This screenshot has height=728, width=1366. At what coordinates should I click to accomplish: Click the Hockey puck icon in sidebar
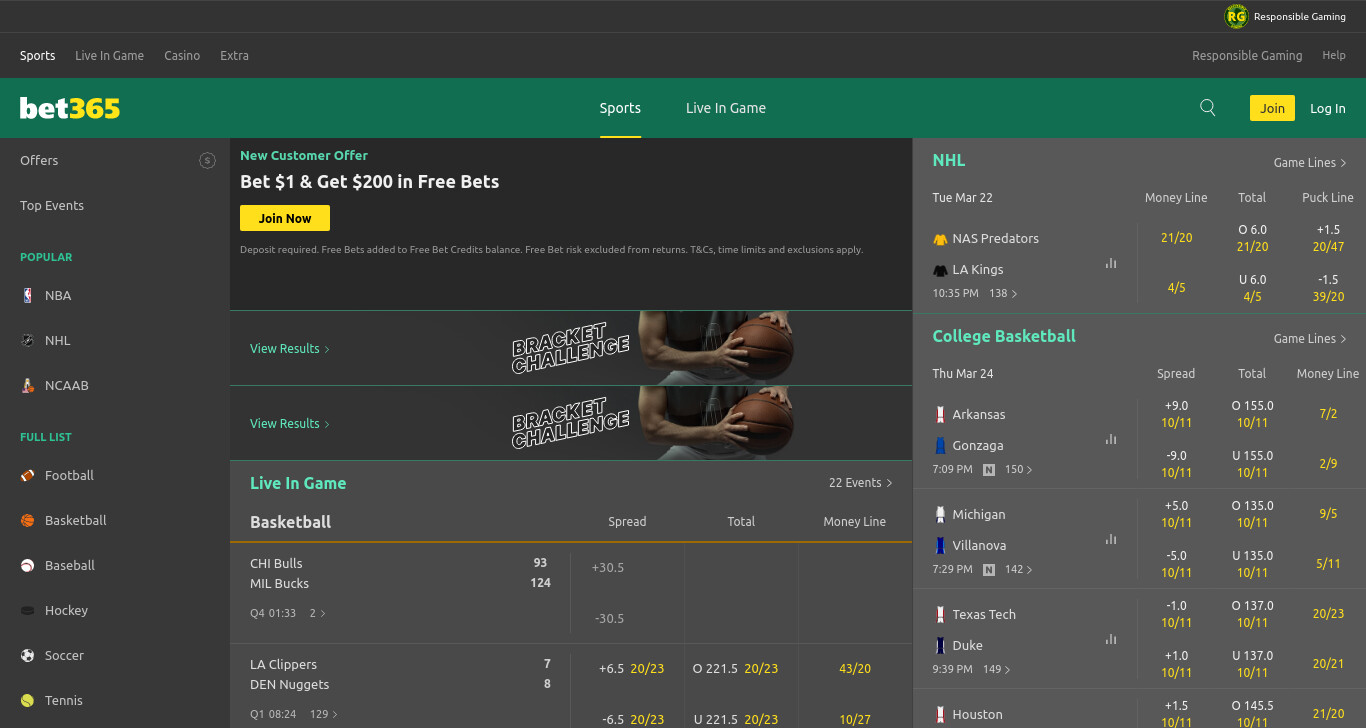[x=27, y=610]
